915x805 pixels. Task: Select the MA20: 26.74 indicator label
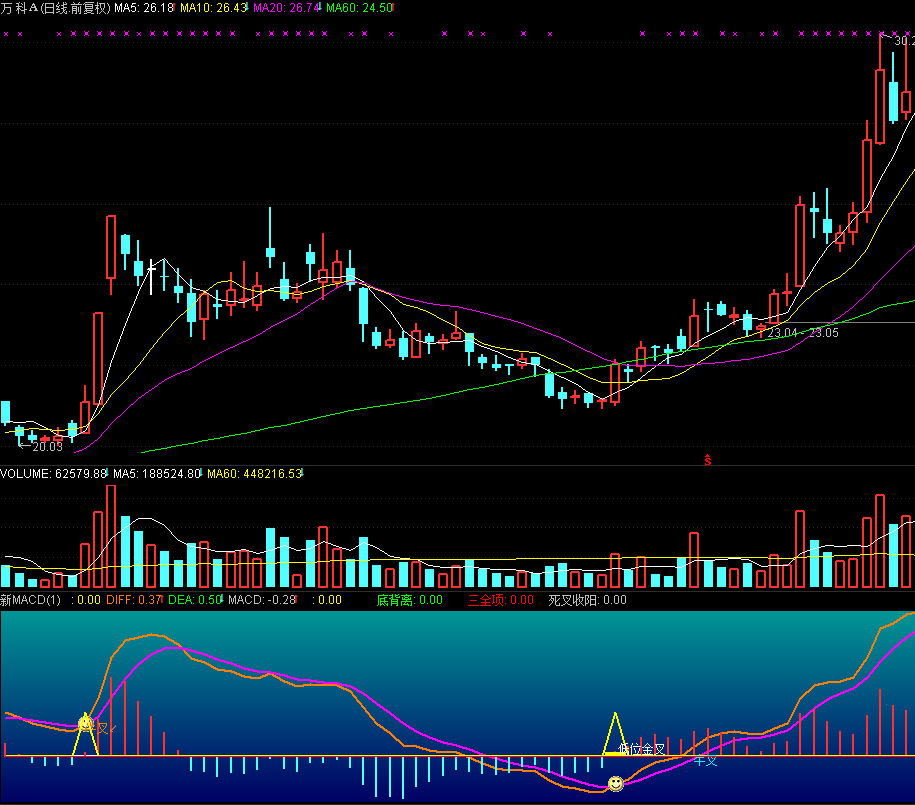(x=287, y=8)
